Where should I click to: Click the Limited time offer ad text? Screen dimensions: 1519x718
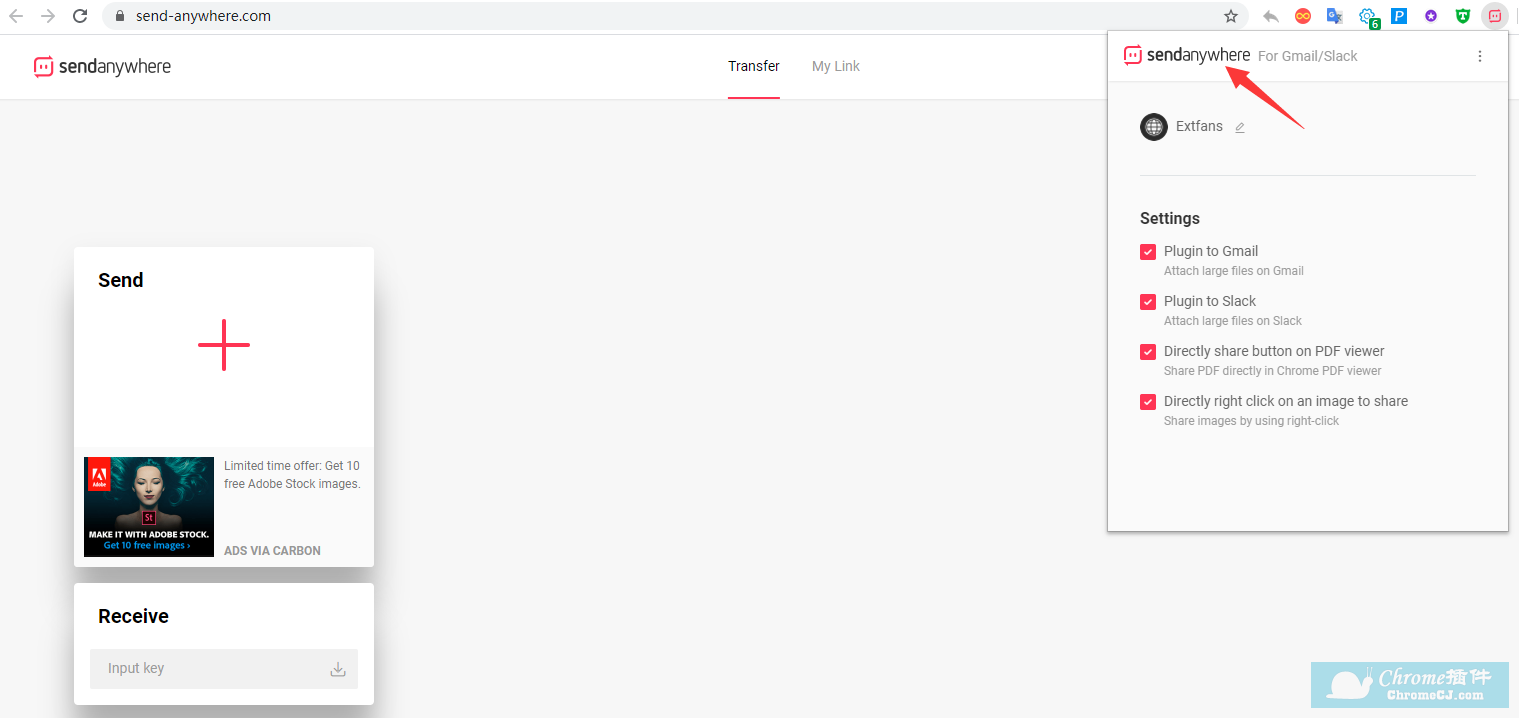292,475
